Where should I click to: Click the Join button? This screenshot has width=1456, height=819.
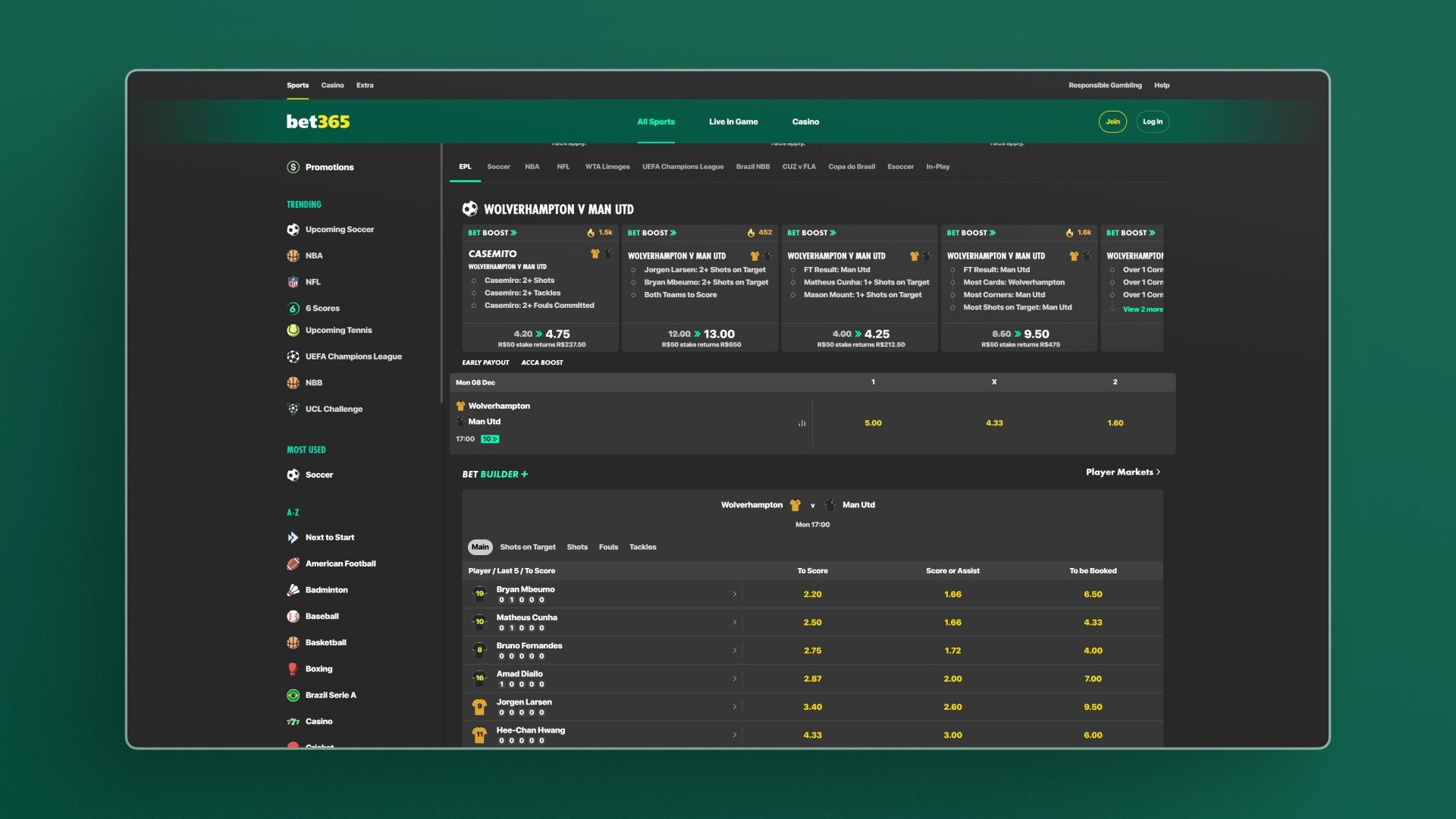(1112, 121)
